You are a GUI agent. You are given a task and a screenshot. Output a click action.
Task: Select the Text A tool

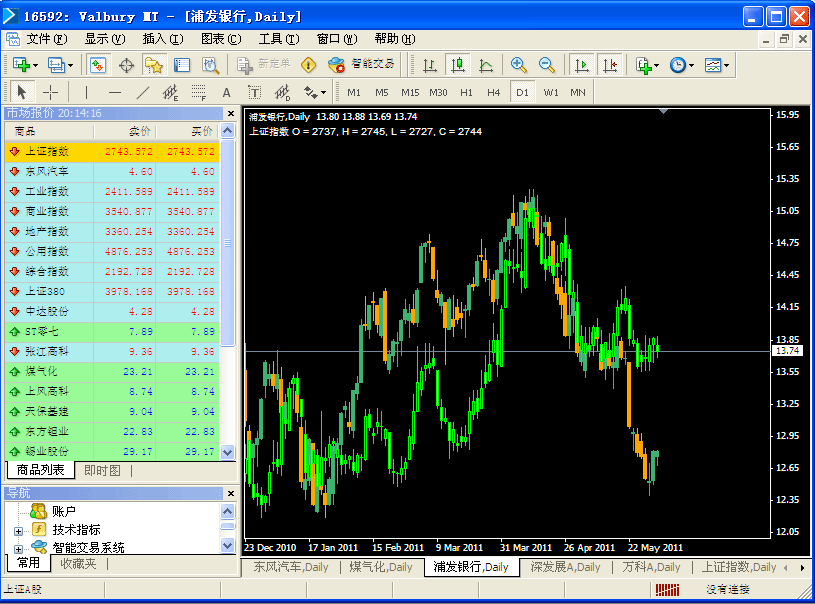coord(227,93)
